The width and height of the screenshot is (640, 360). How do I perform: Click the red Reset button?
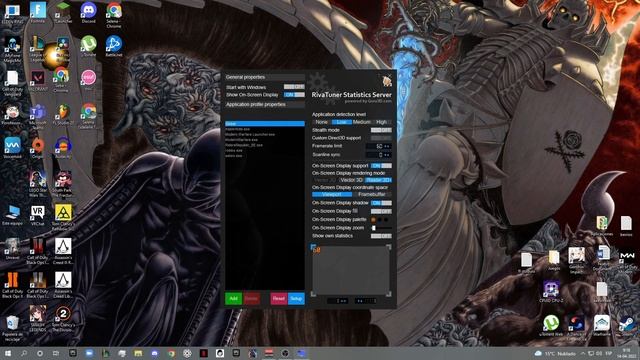click(x=279, y=298)
